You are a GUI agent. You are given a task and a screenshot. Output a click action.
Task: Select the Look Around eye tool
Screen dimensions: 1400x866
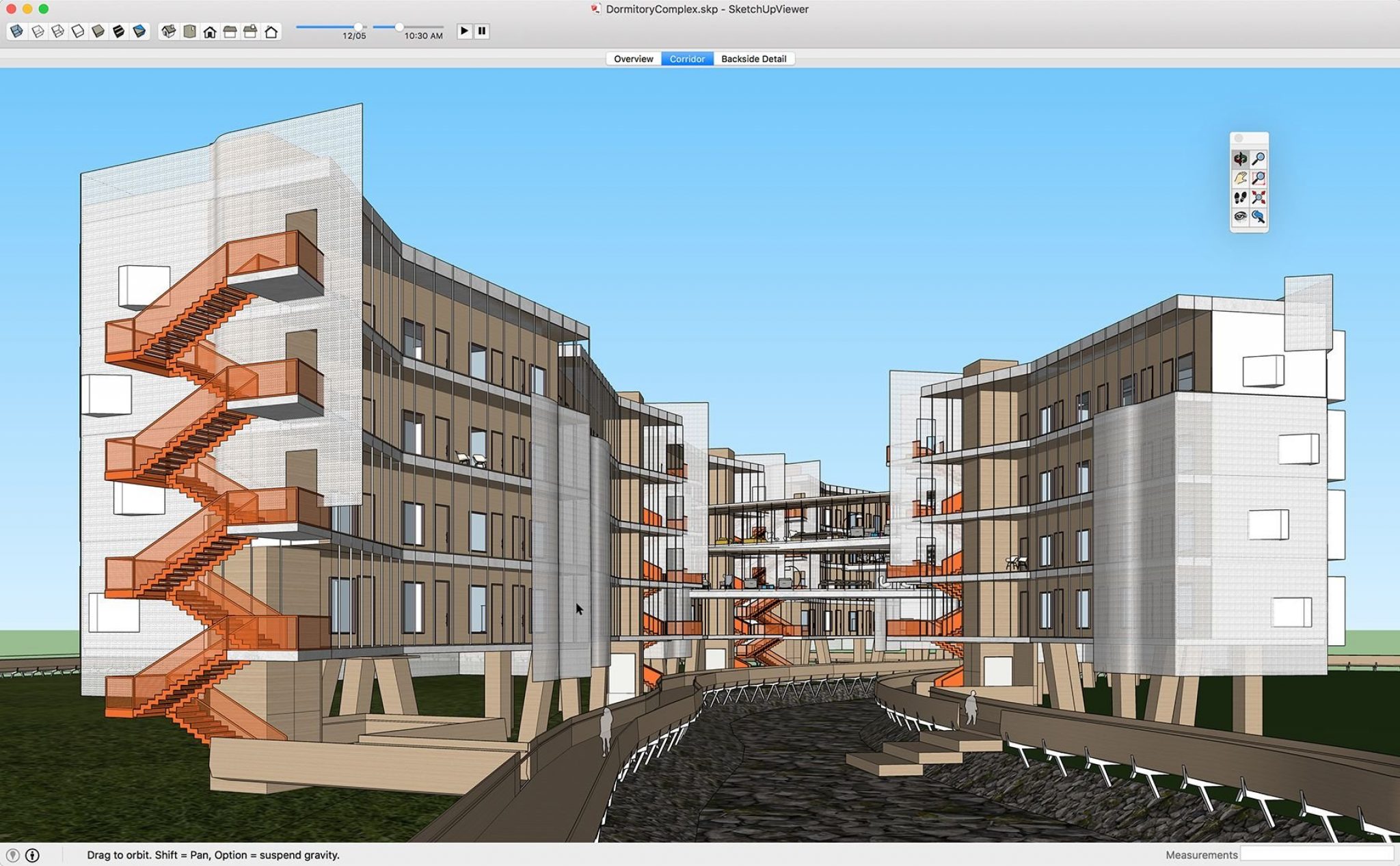pyautogui.click(x=1241, y=217)
